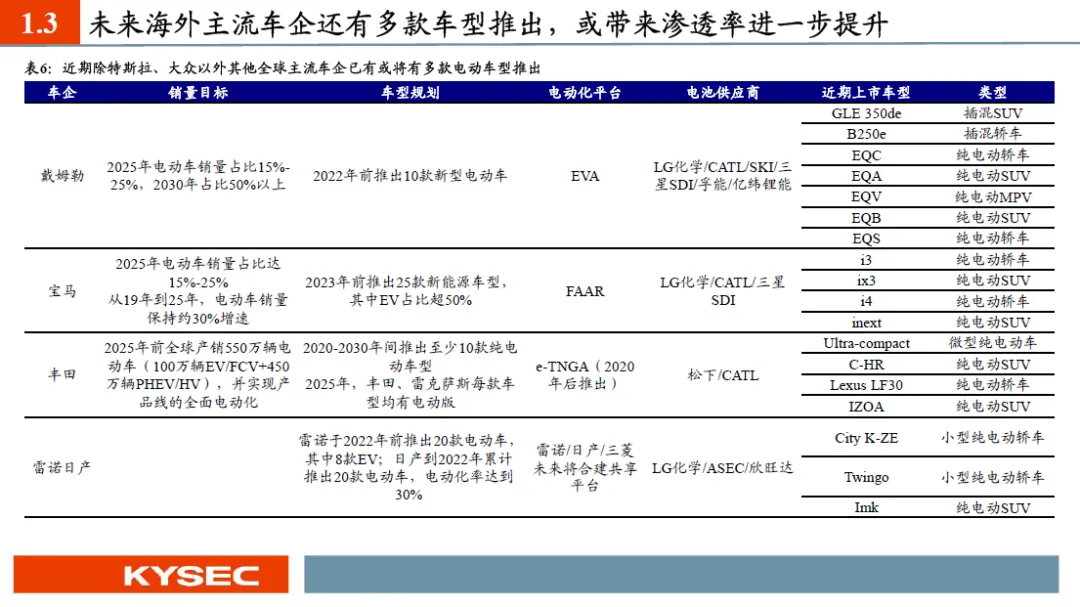The height and width of the screenshot is (607, 1080).
Task: Click the GLE 350de model cell
Action: [x=866, y=113]
